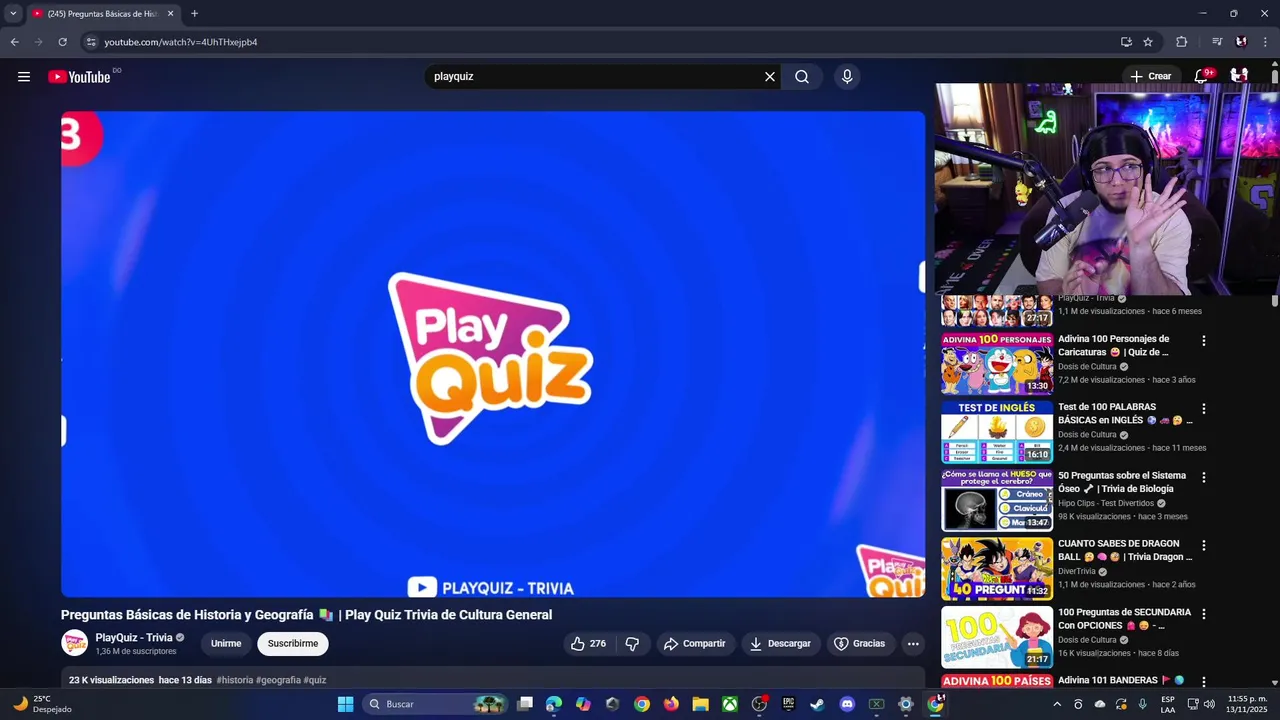
Task: Download the video with Descargar
Action: point(780,644)
